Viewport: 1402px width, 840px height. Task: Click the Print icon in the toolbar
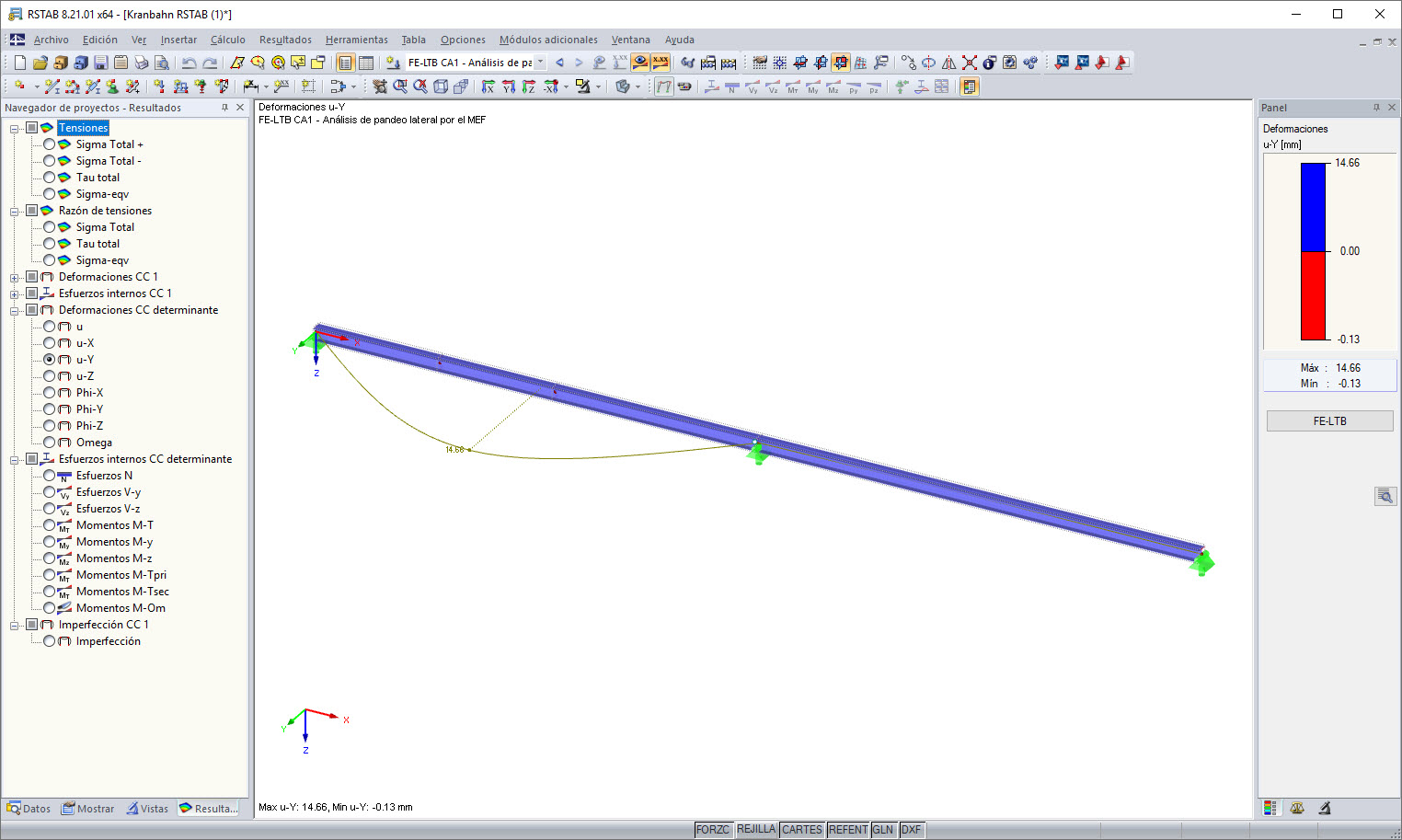[x=141, y=63]
